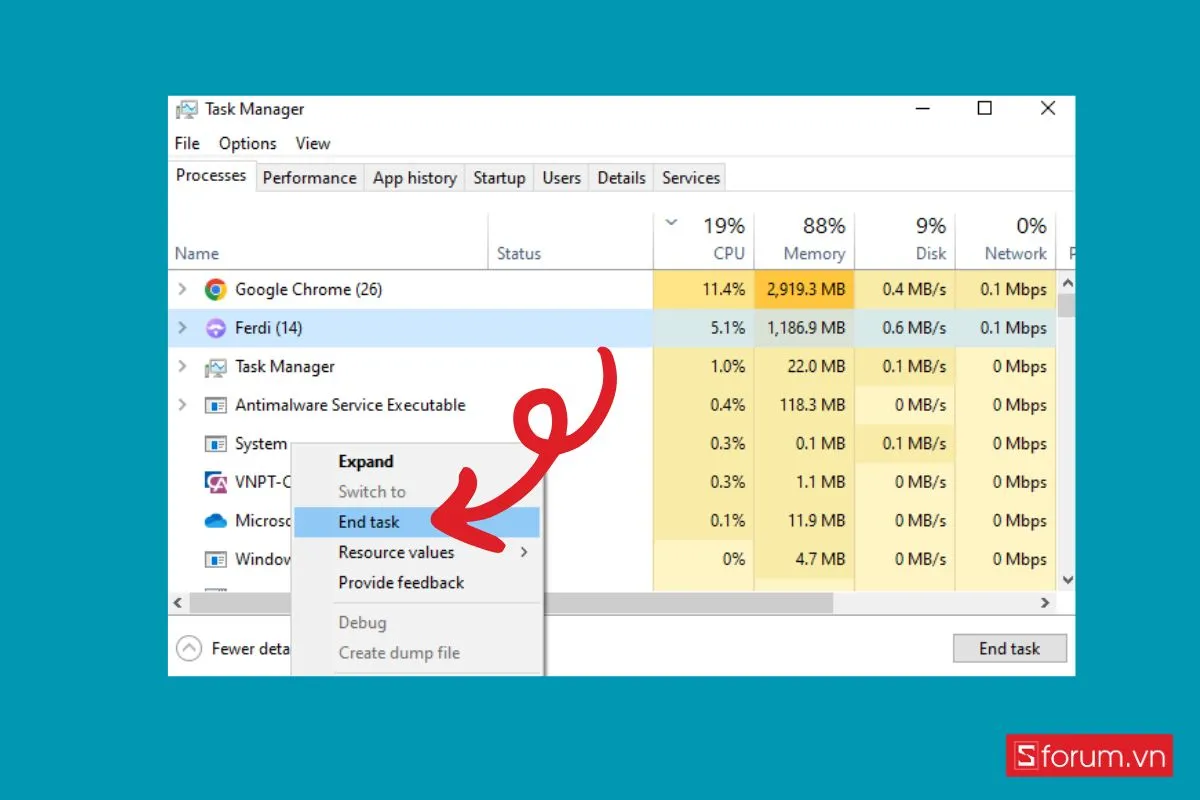Open the Resource values submenu
This screenshot has width=1200, height=800.
pos(396,552)
